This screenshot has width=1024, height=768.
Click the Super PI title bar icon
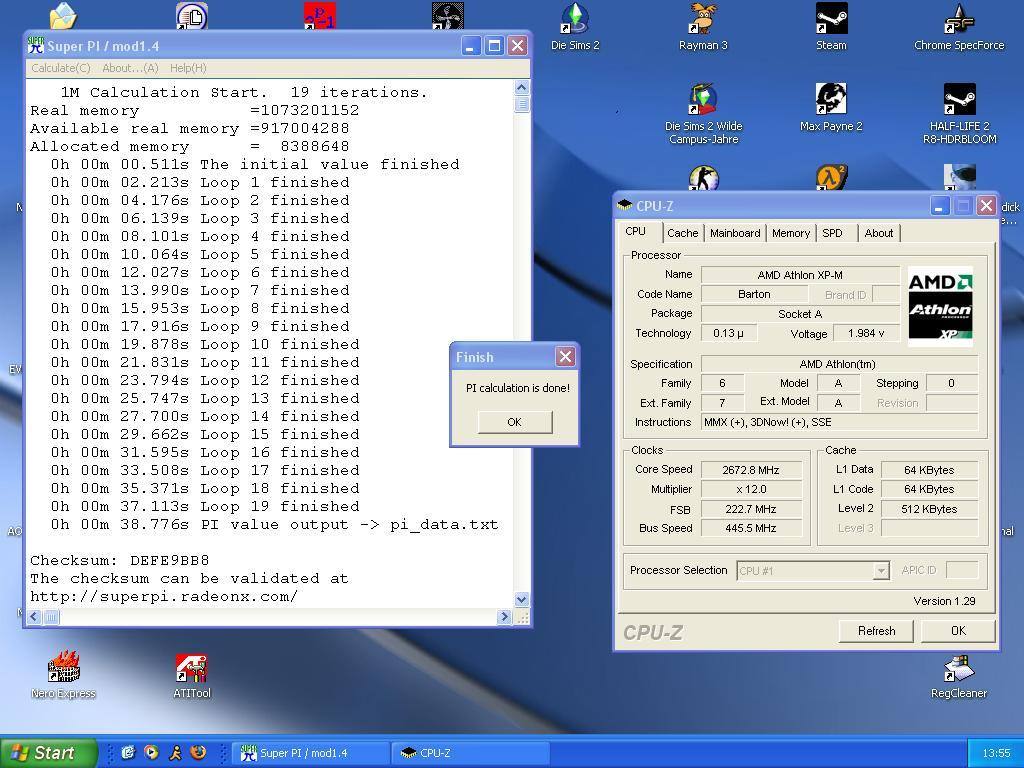(x=35, y=45)
